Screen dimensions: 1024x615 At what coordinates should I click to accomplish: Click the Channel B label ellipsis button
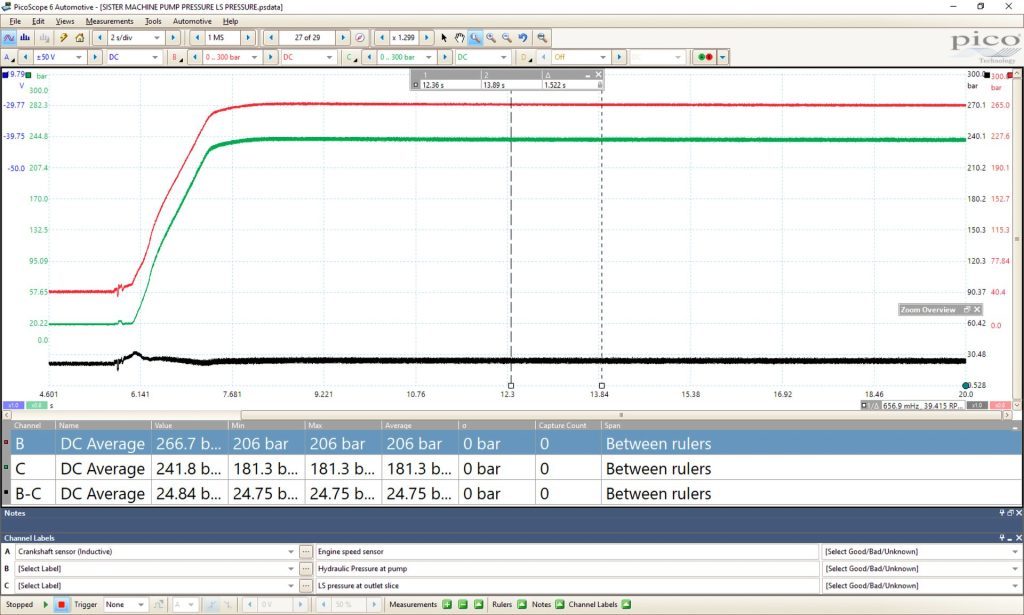point(306,569)
